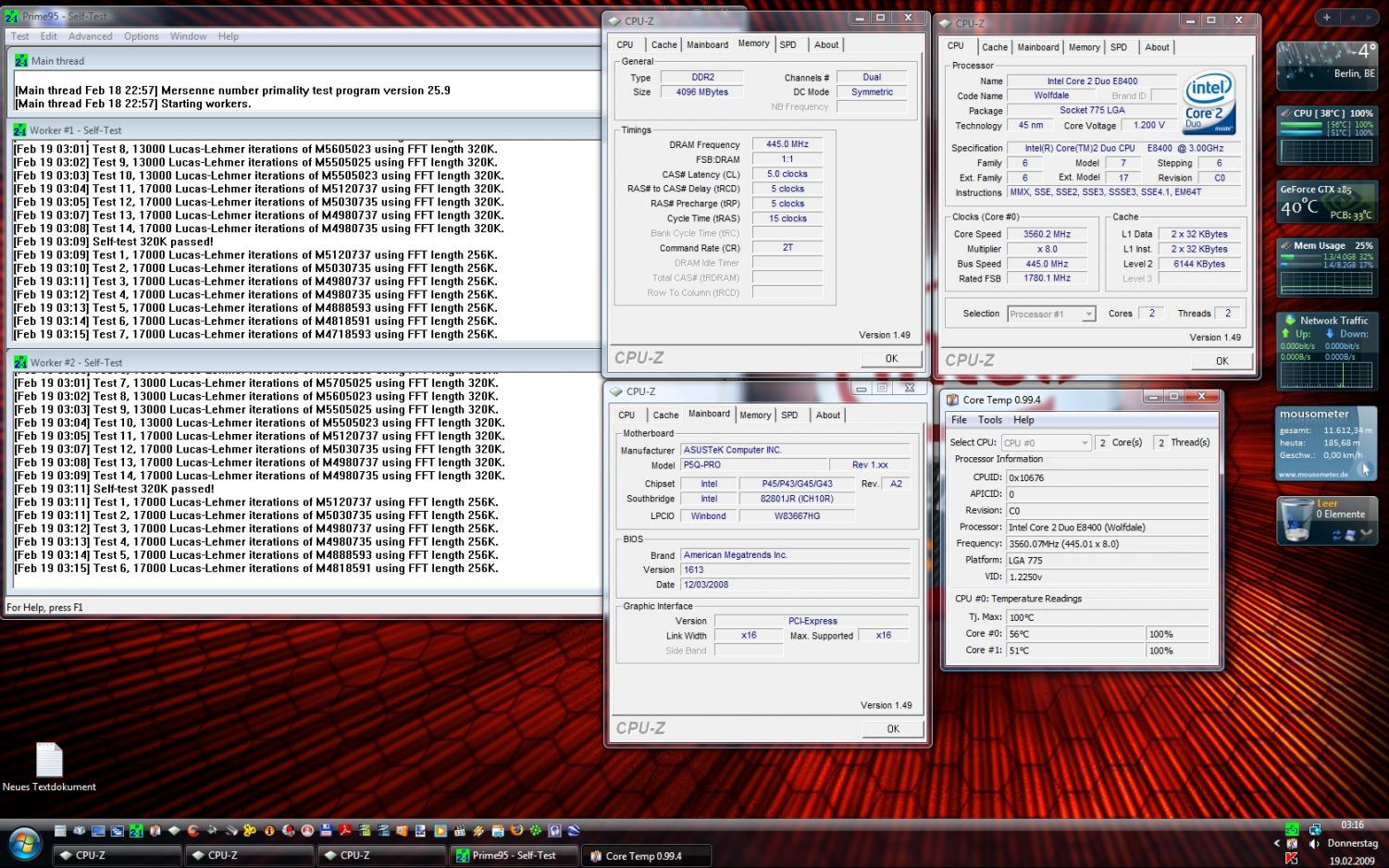Click the memory Size value 4096 MBytes
The width and height of the screenshot is (1389, 868).
click(x=701, y=93)
